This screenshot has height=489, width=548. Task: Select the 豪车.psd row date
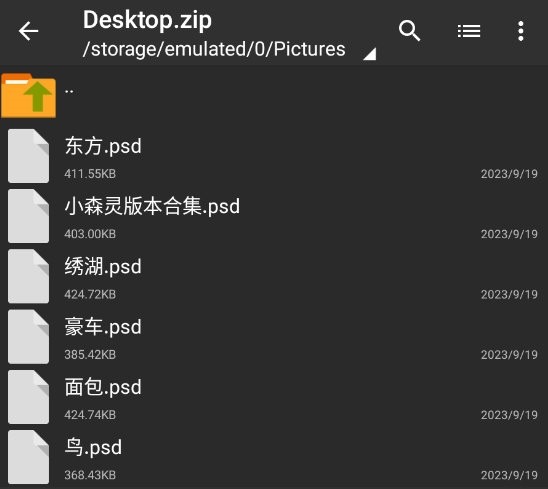(x=509, y=355)
